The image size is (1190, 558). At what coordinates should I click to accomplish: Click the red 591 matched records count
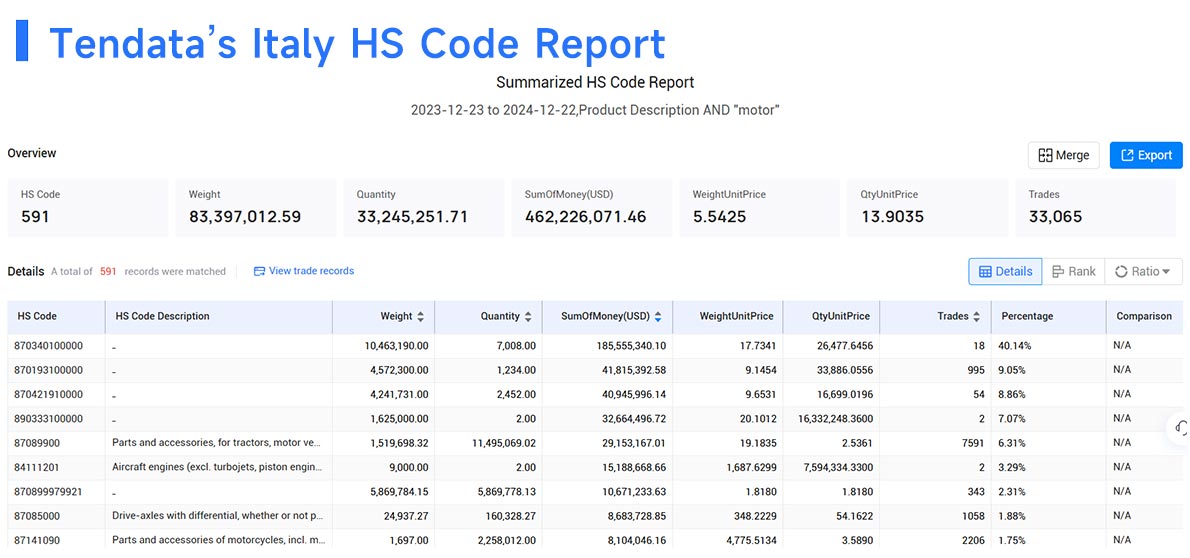point(108,271)
